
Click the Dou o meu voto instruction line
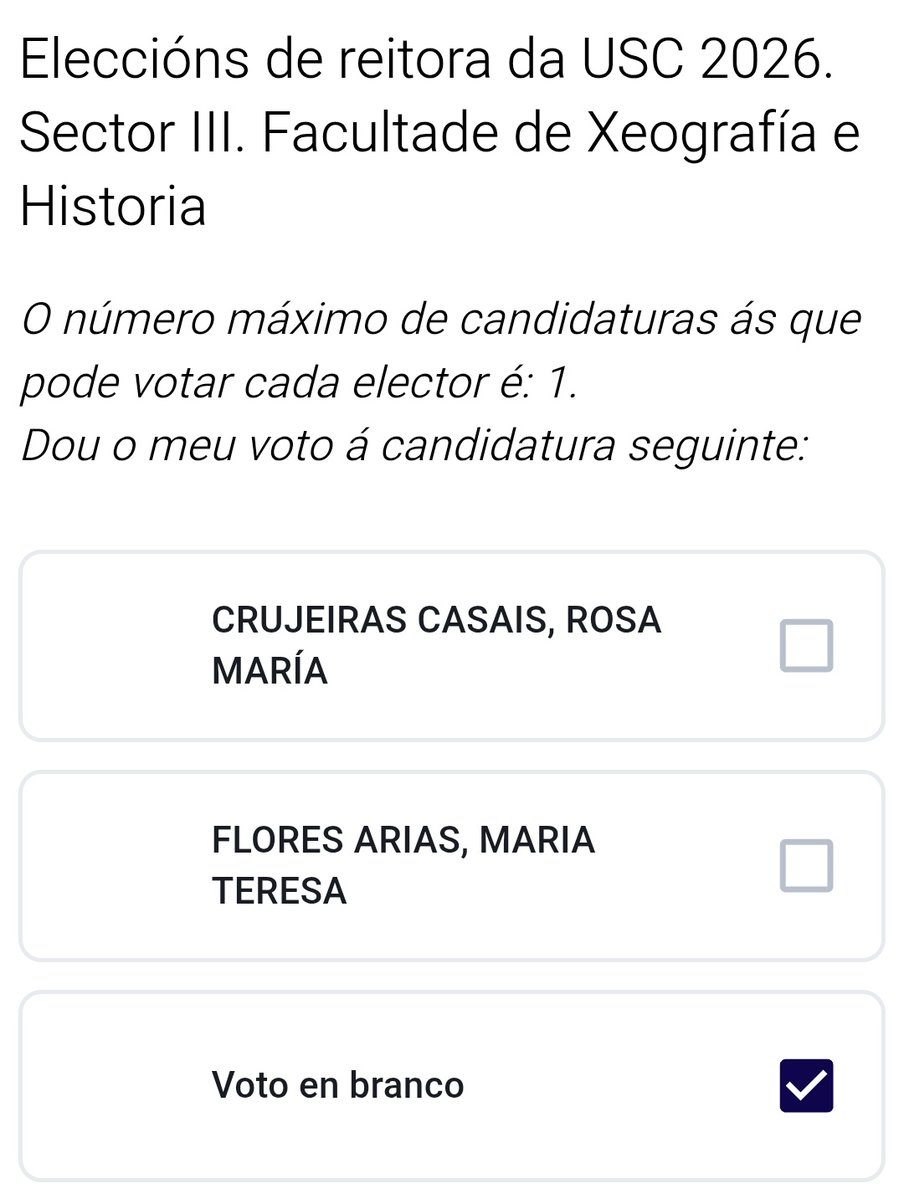414,446
